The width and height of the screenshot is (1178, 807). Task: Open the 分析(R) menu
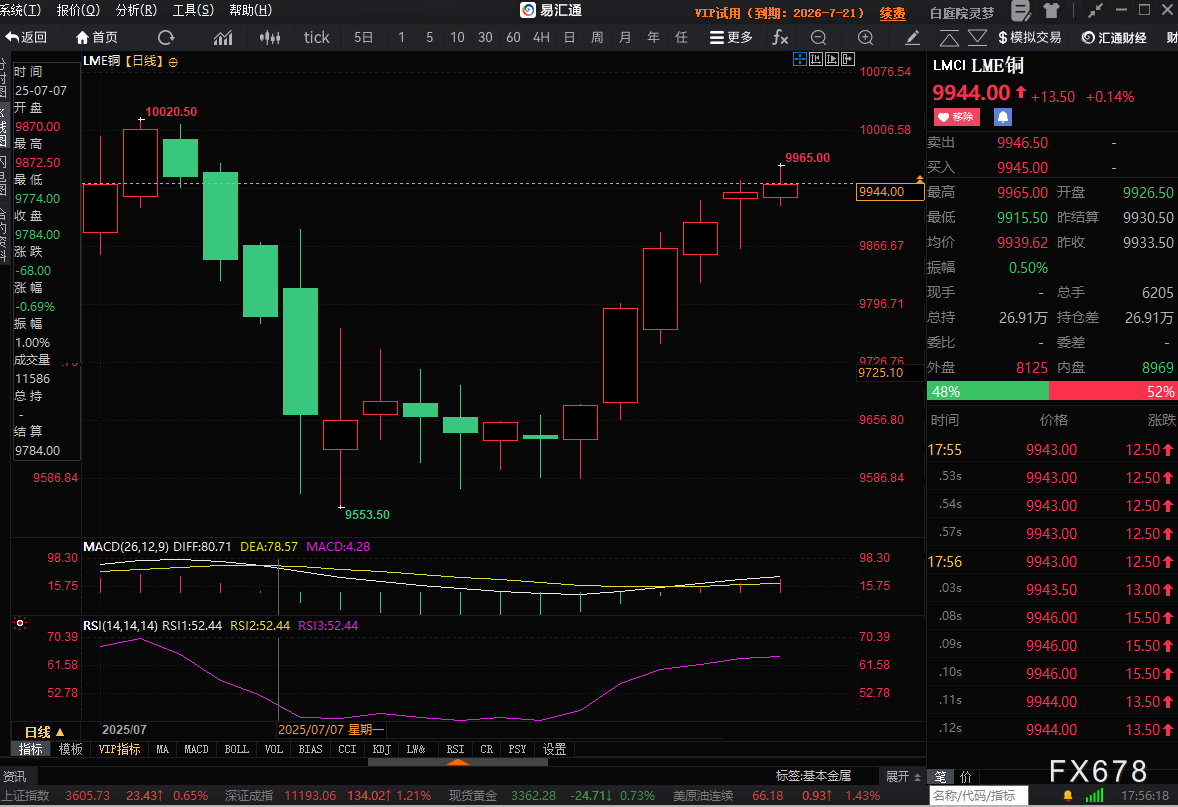(136, 10)
